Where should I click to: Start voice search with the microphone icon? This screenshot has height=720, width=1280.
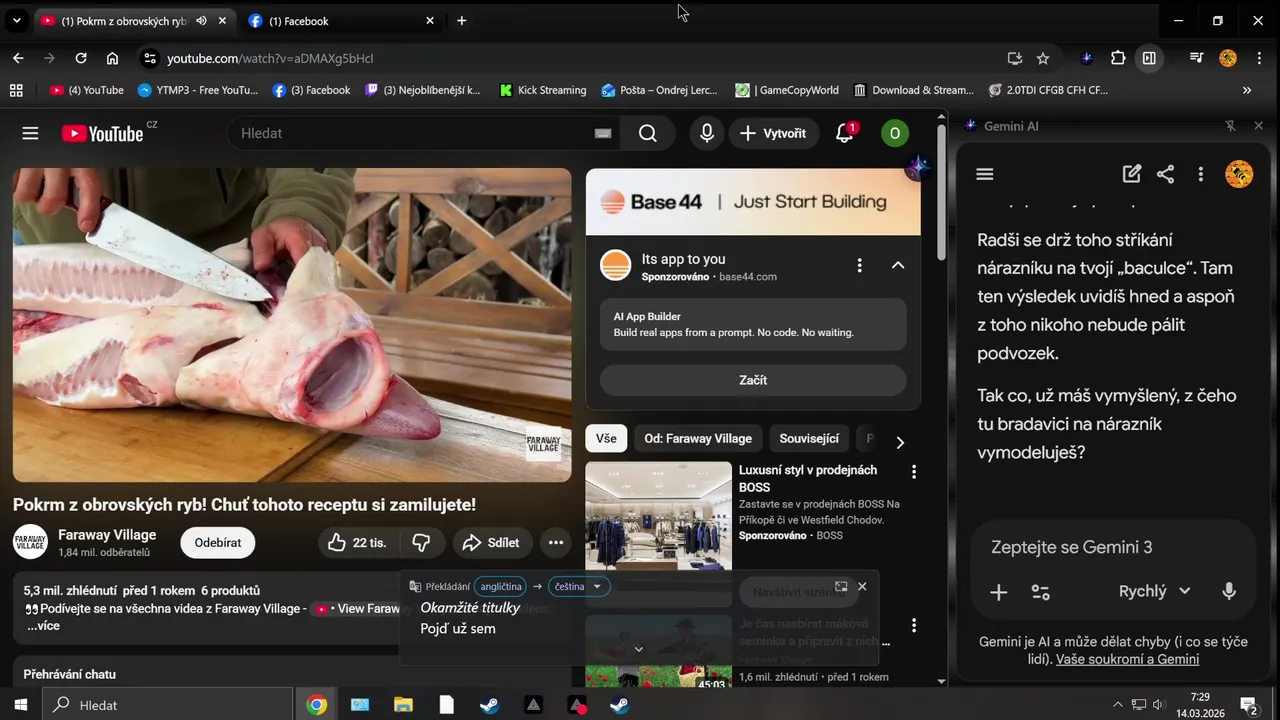tap(707, 133)
